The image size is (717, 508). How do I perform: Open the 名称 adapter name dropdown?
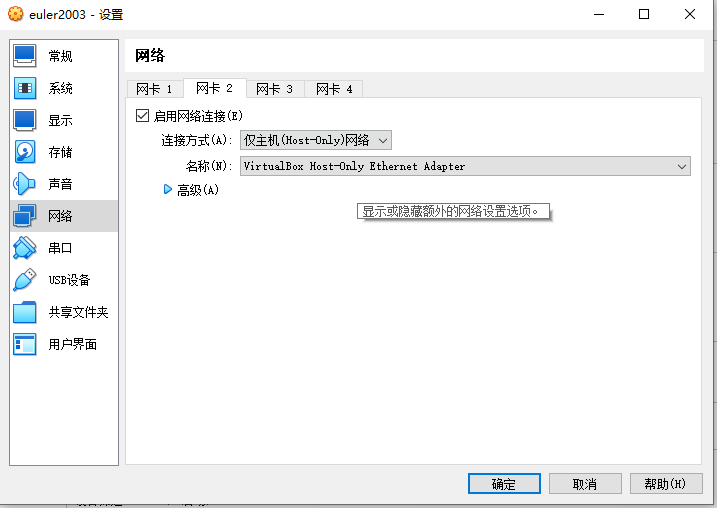(x=465, y=166)
